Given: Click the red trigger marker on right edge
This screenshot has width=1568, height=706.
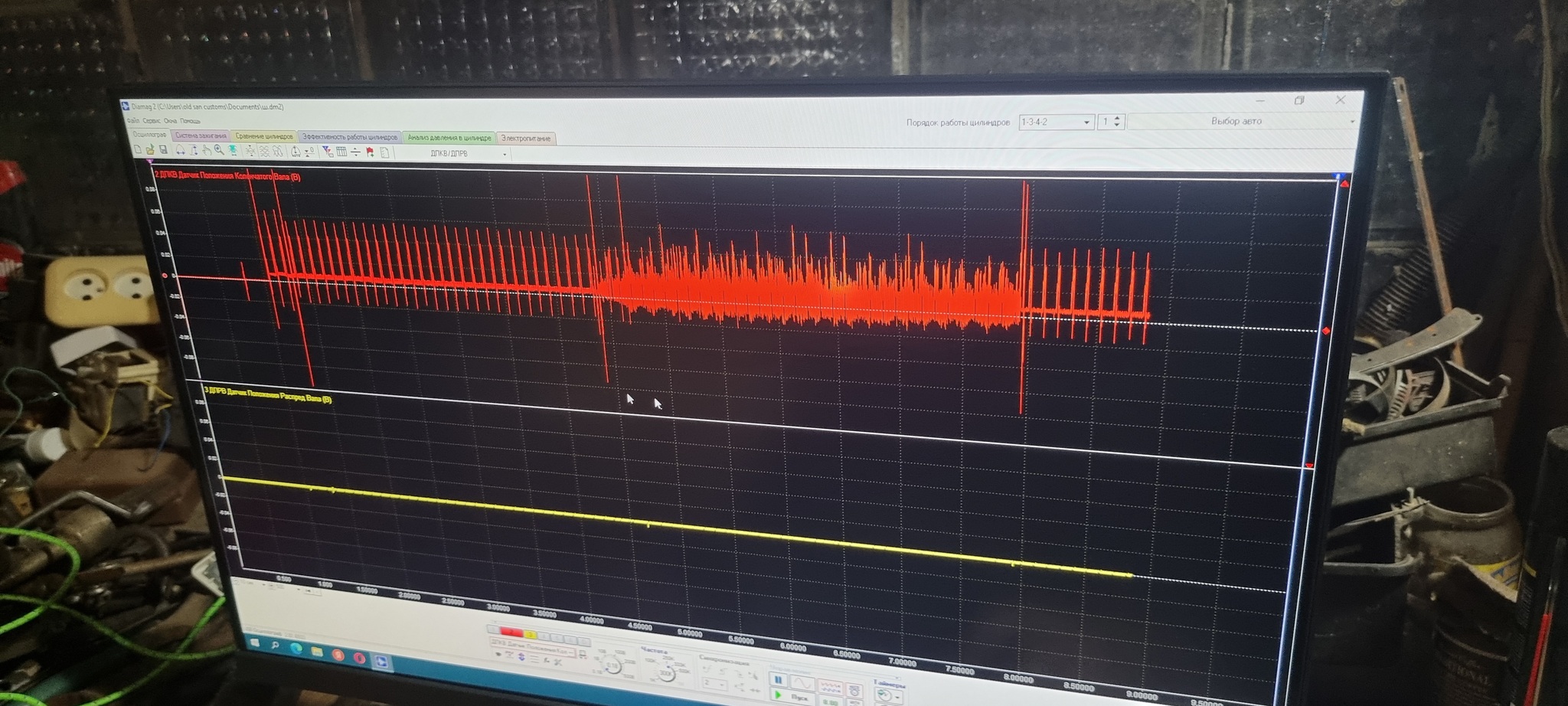Looking at the screenshot, I should [1326, 331].
